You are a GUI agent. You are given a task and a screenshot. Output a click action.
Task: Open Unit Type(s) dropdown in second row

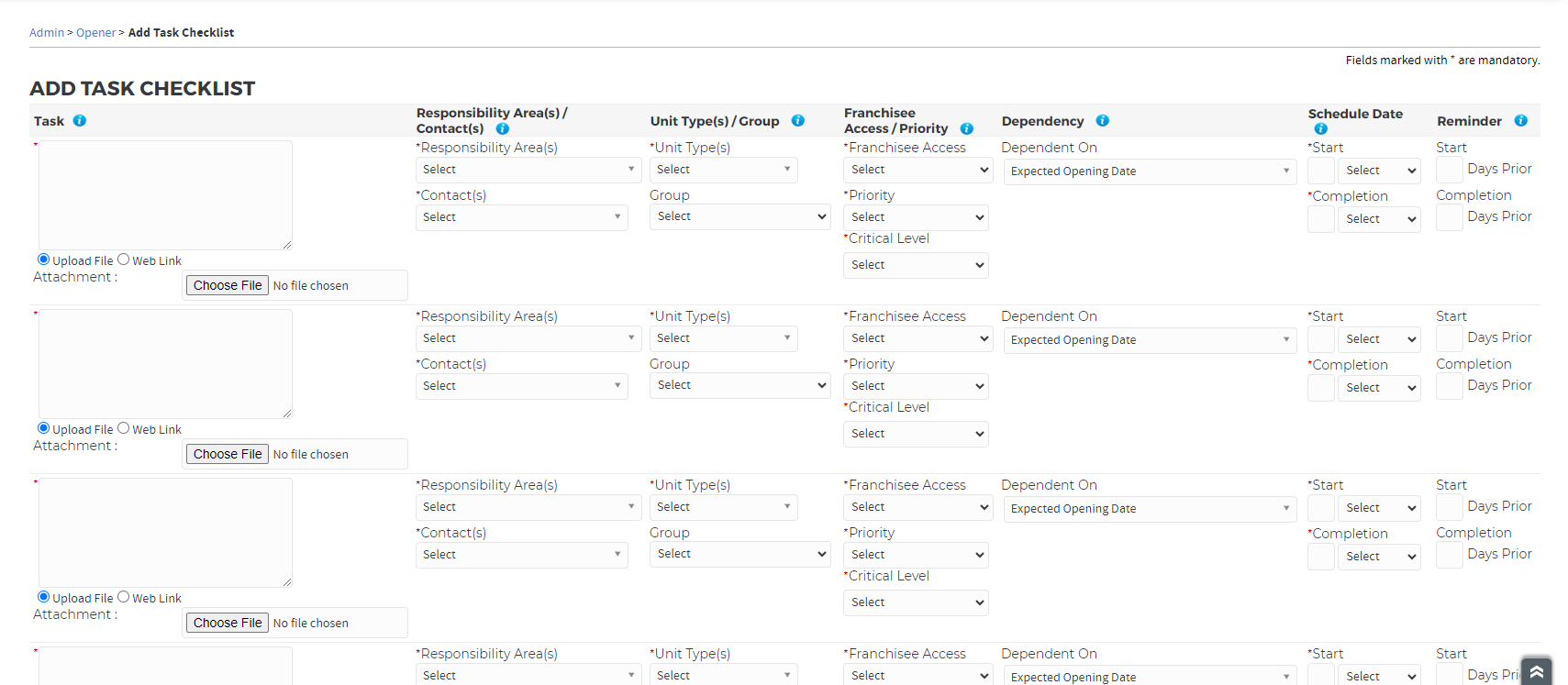(724, 338)
